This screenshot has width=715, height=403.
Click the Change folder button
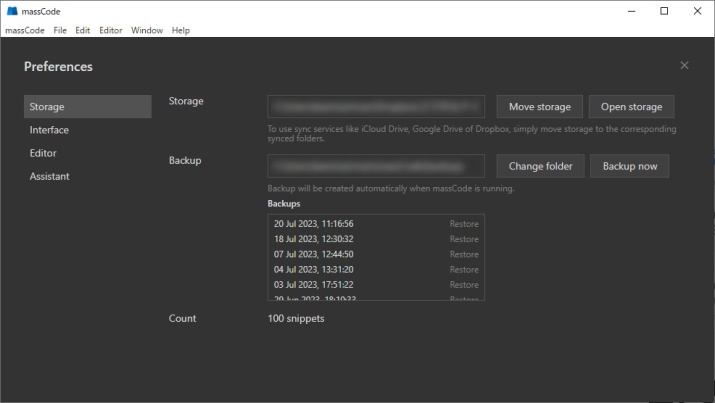pos(540,166)
